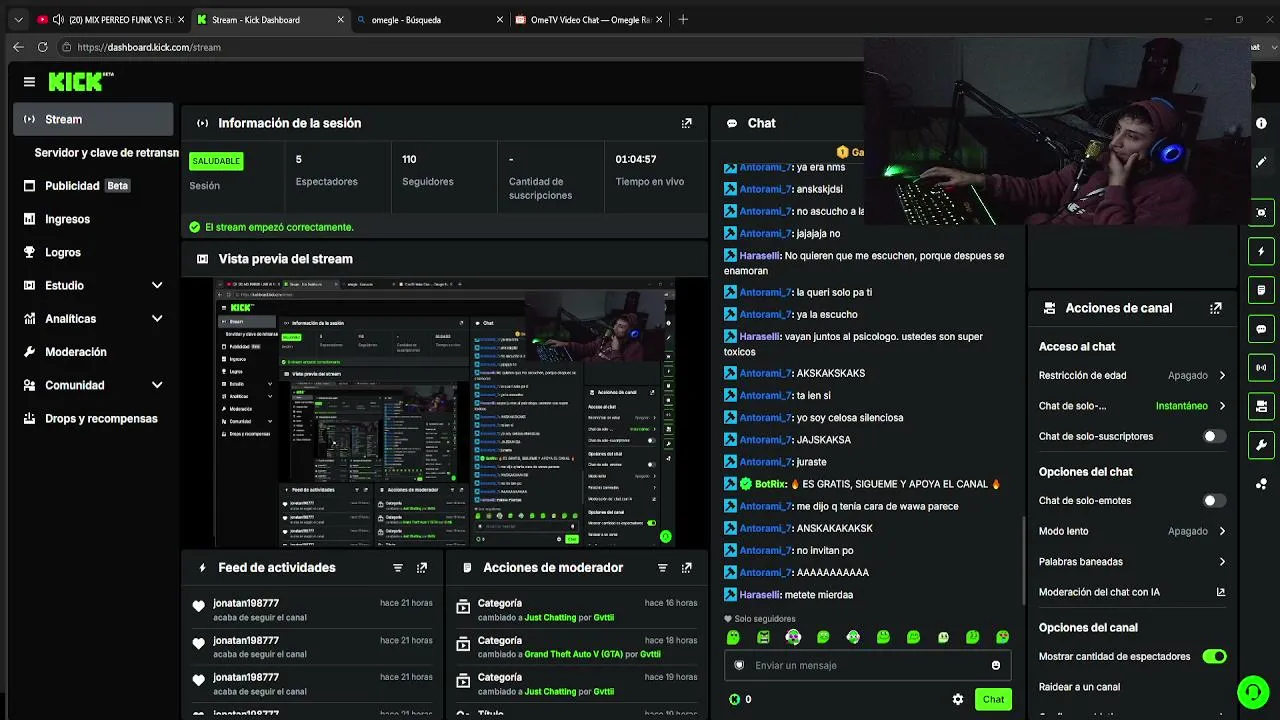Open the browser tab list dropdown
The width and height of the screenshot is (1280, 720).
click(x=18, y=20)
